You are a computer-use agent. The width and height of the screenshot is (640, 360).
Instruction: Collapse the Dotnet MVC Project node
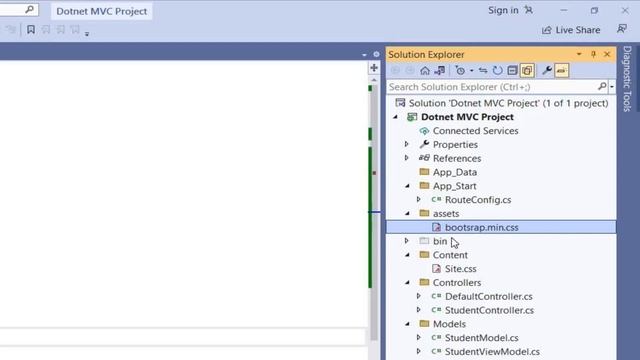(395, 117)
